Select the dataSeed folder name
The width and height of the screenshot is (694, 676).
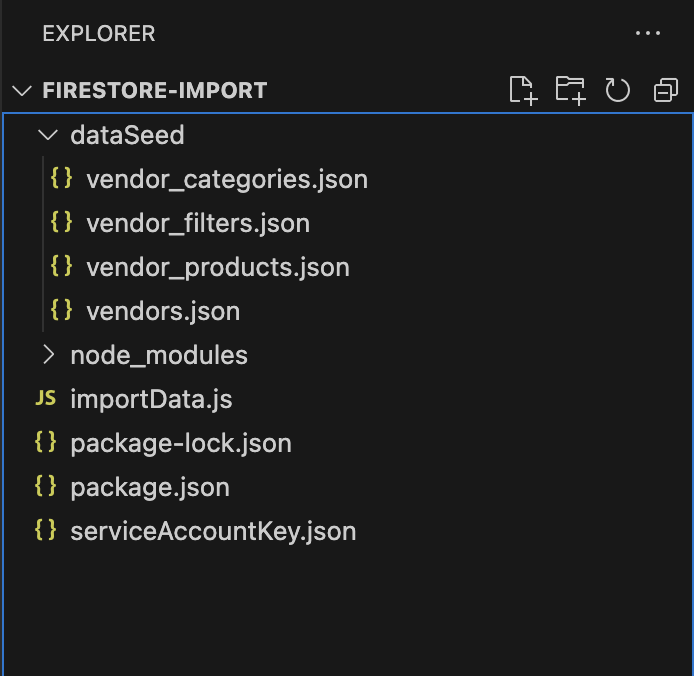[x=127, y=135]
